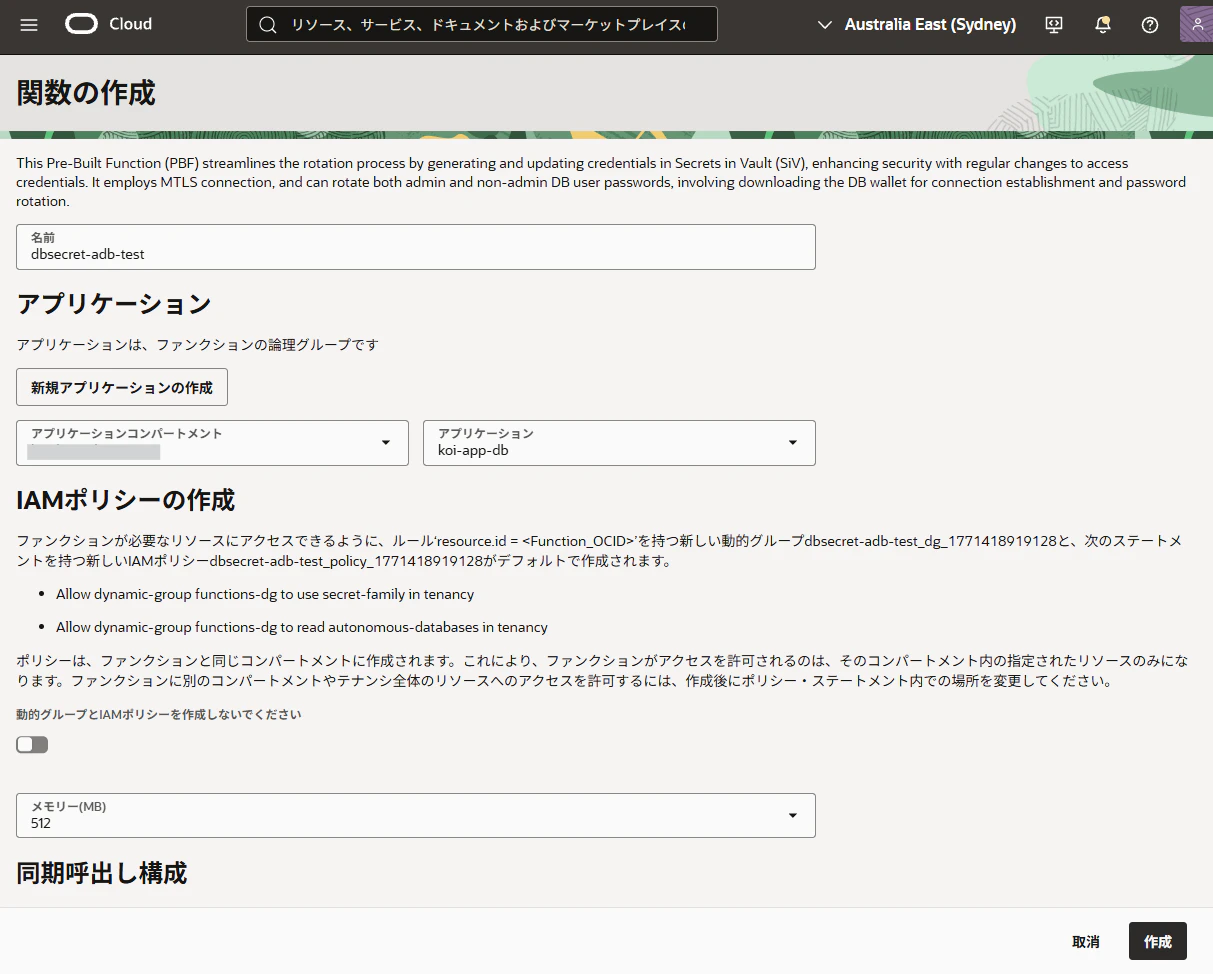1213x974 pixels.
Task: Open the user profile avatar
Action: tap(1197, 24)
